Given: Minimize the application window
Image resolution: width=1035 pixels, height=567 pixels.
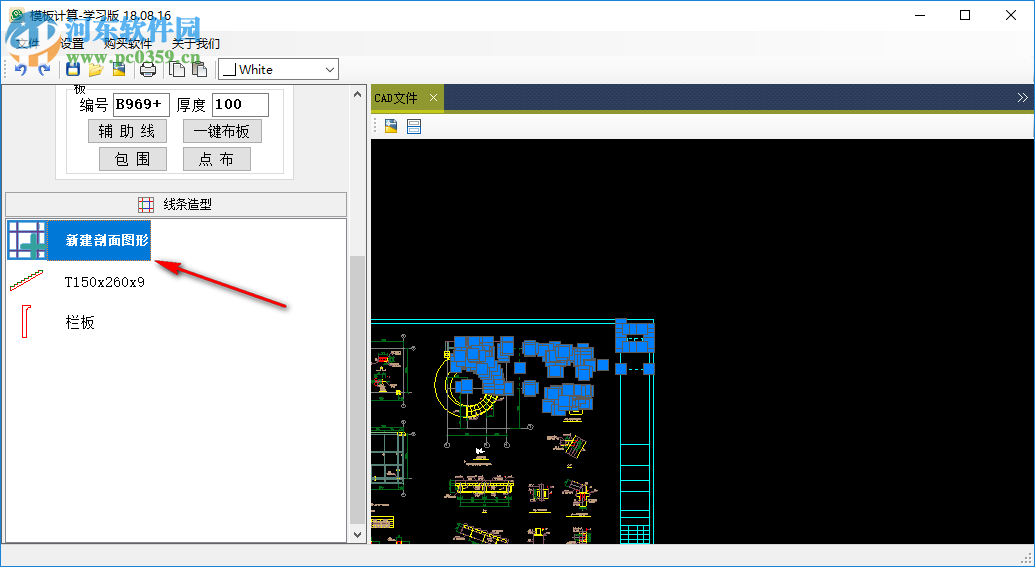Looking at the screenshot, I should click(x=919, y=15).
